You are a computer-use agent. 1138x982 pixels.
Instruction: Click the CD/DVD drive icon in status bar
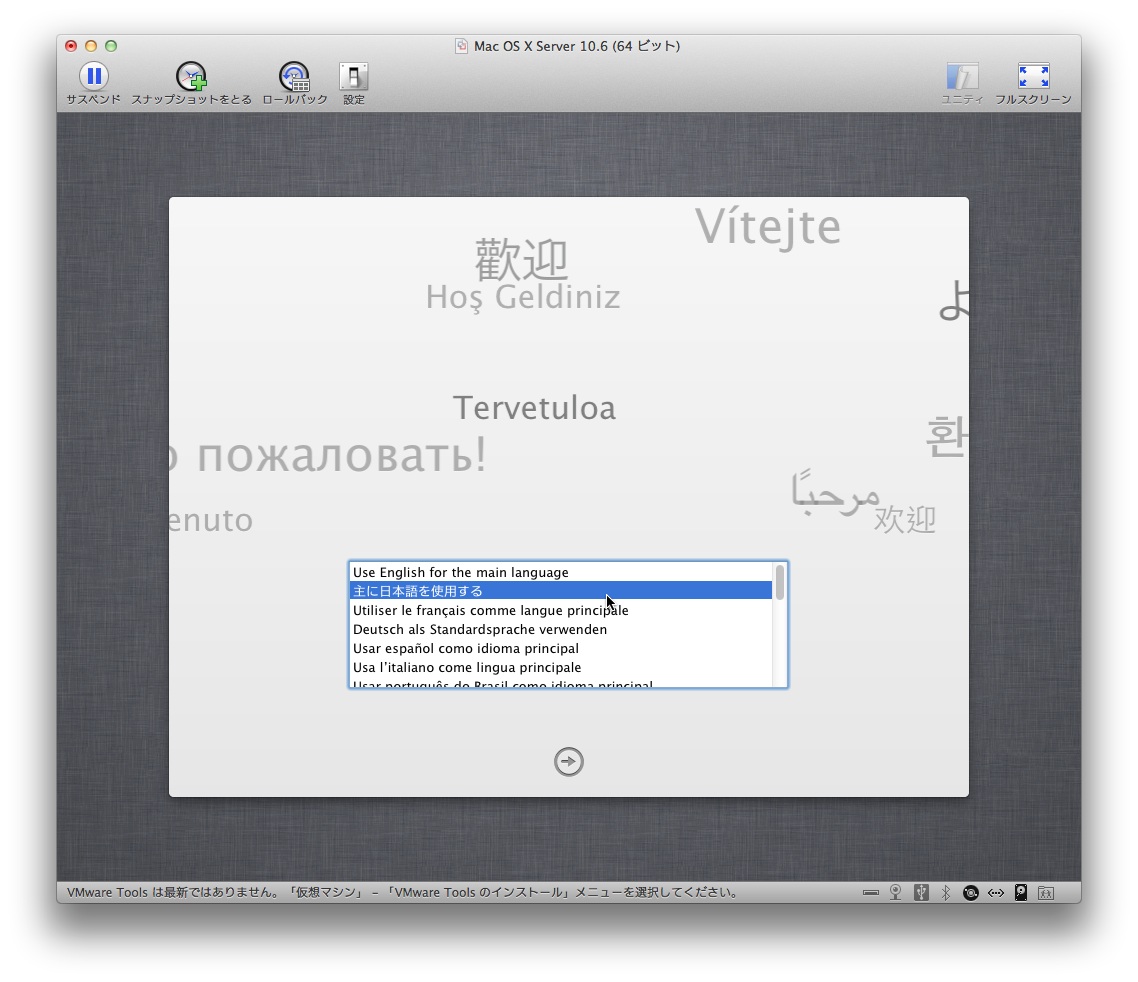coord(970,893)
